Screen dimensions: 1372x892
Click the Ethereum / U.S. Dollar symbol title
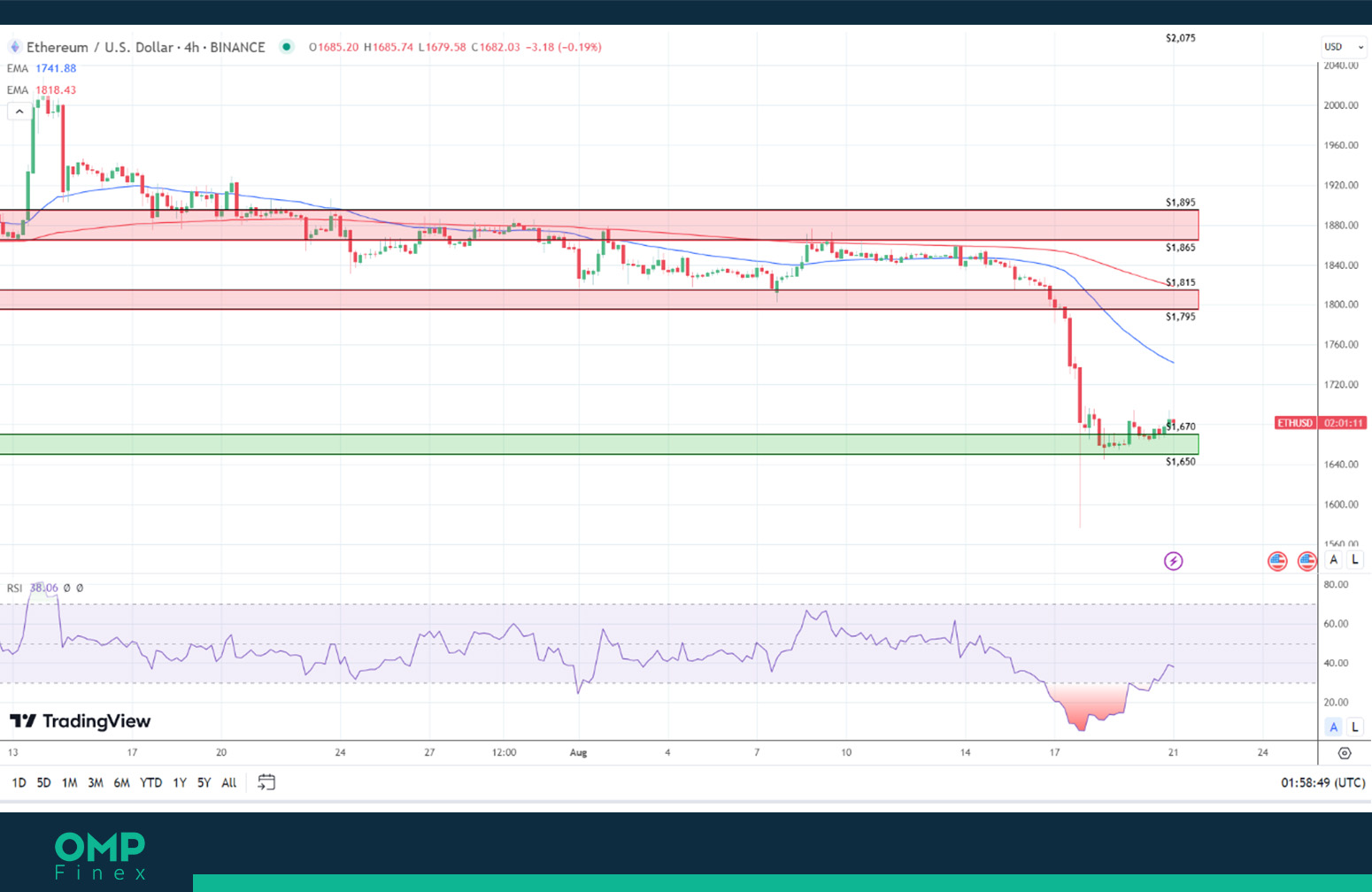click(x=146, y=47)
